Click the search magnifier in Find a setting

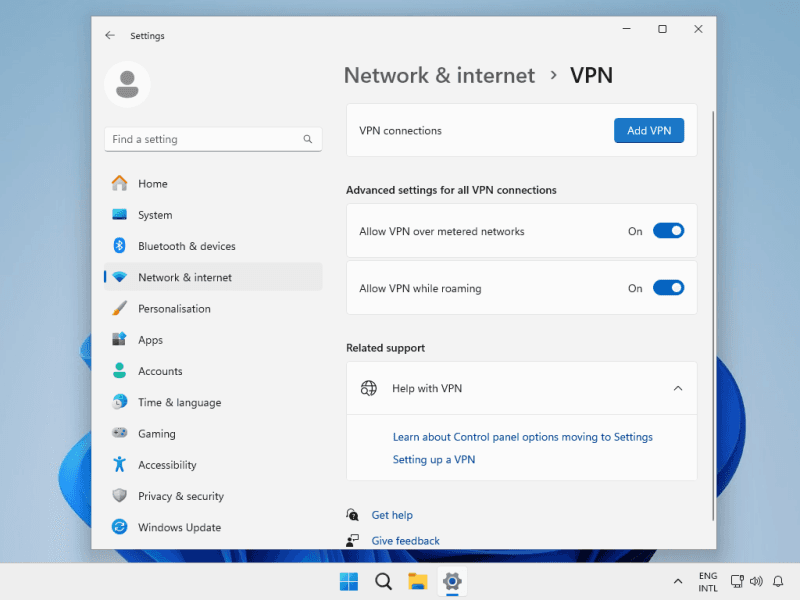(x=308, y=140)
